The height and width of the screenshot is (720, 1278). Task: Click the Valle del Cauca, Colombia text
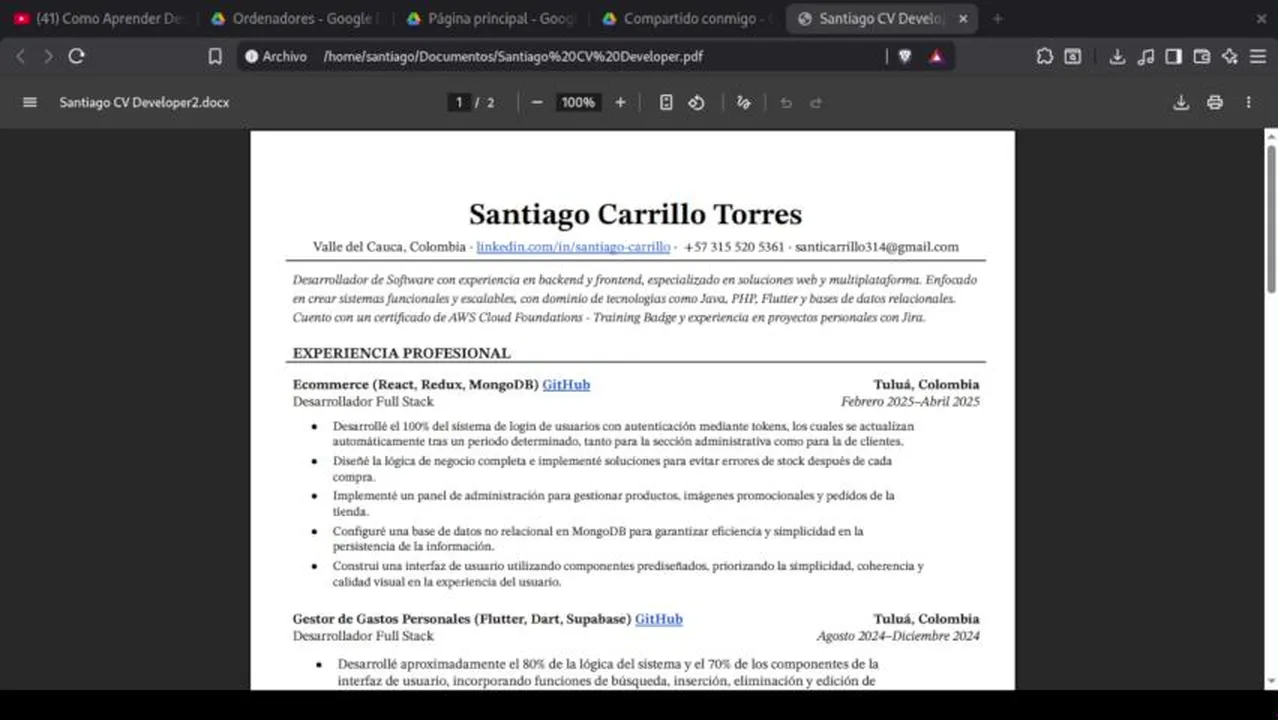pyautogui.click(x=389, y=247)
